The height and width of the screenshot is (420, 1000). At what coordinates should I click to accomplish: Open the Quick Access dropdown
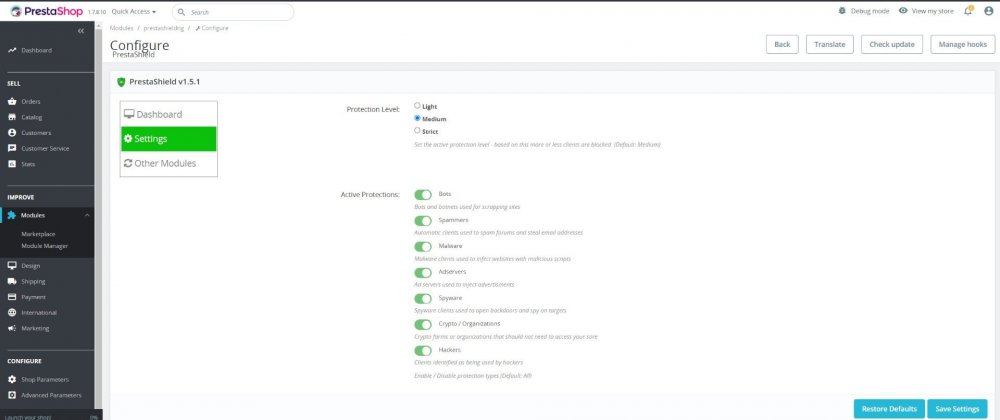(x=134, y=11)
